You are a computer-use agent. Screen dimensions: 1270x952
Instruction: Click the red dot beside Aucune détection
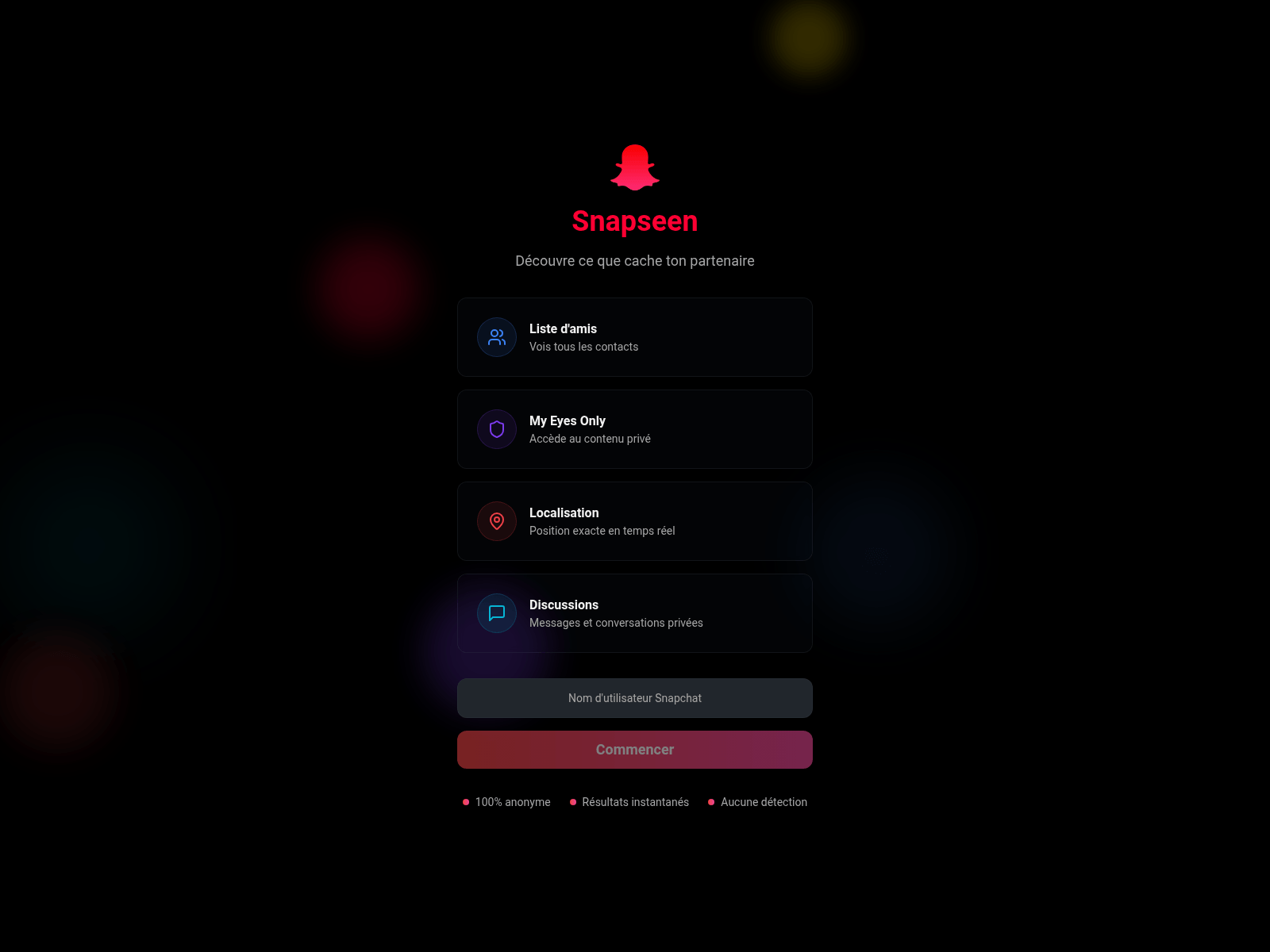[x=711, y=802]
